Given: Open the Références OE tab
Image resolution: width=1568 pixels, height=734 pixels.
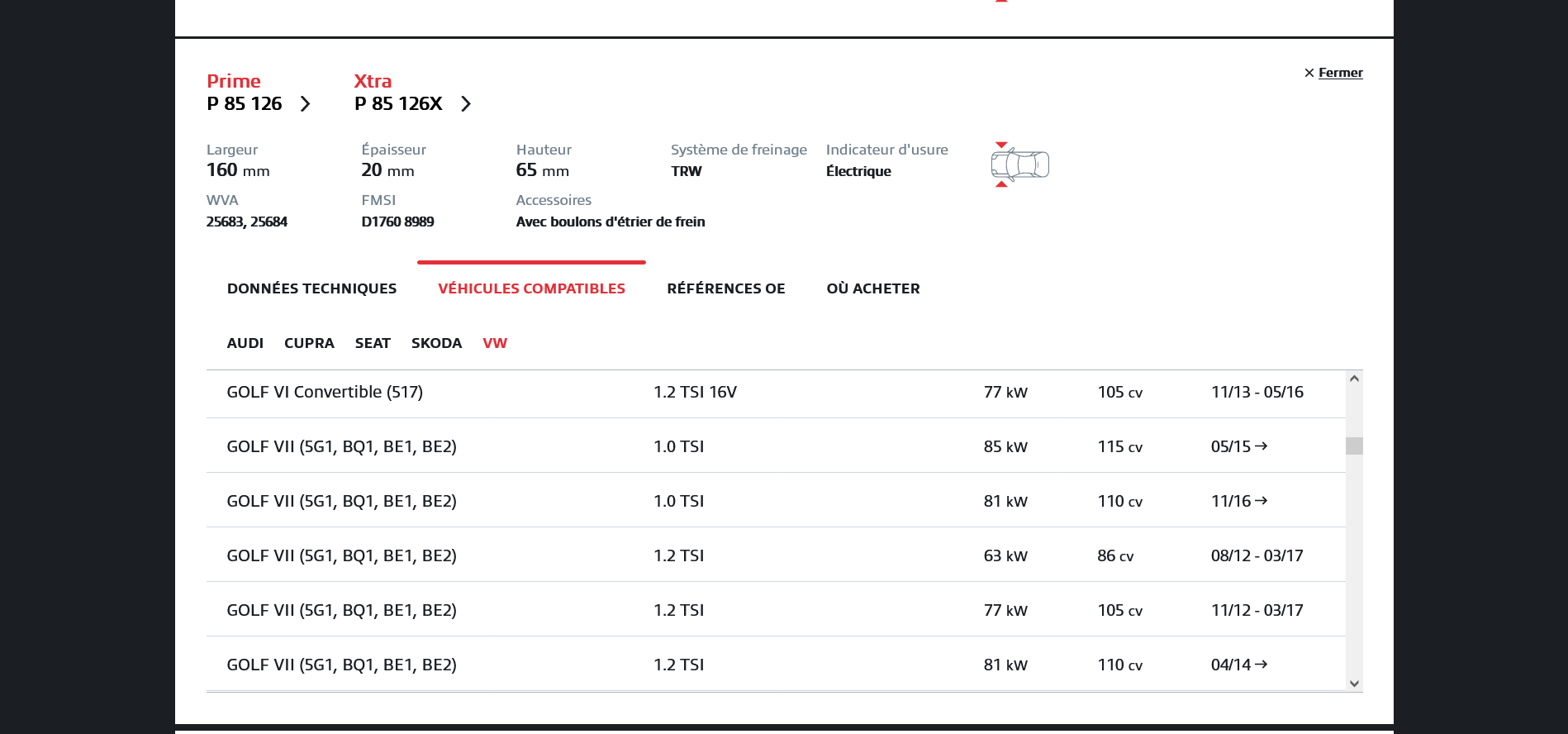Looking at the screenshot, I should click(726, 288).
